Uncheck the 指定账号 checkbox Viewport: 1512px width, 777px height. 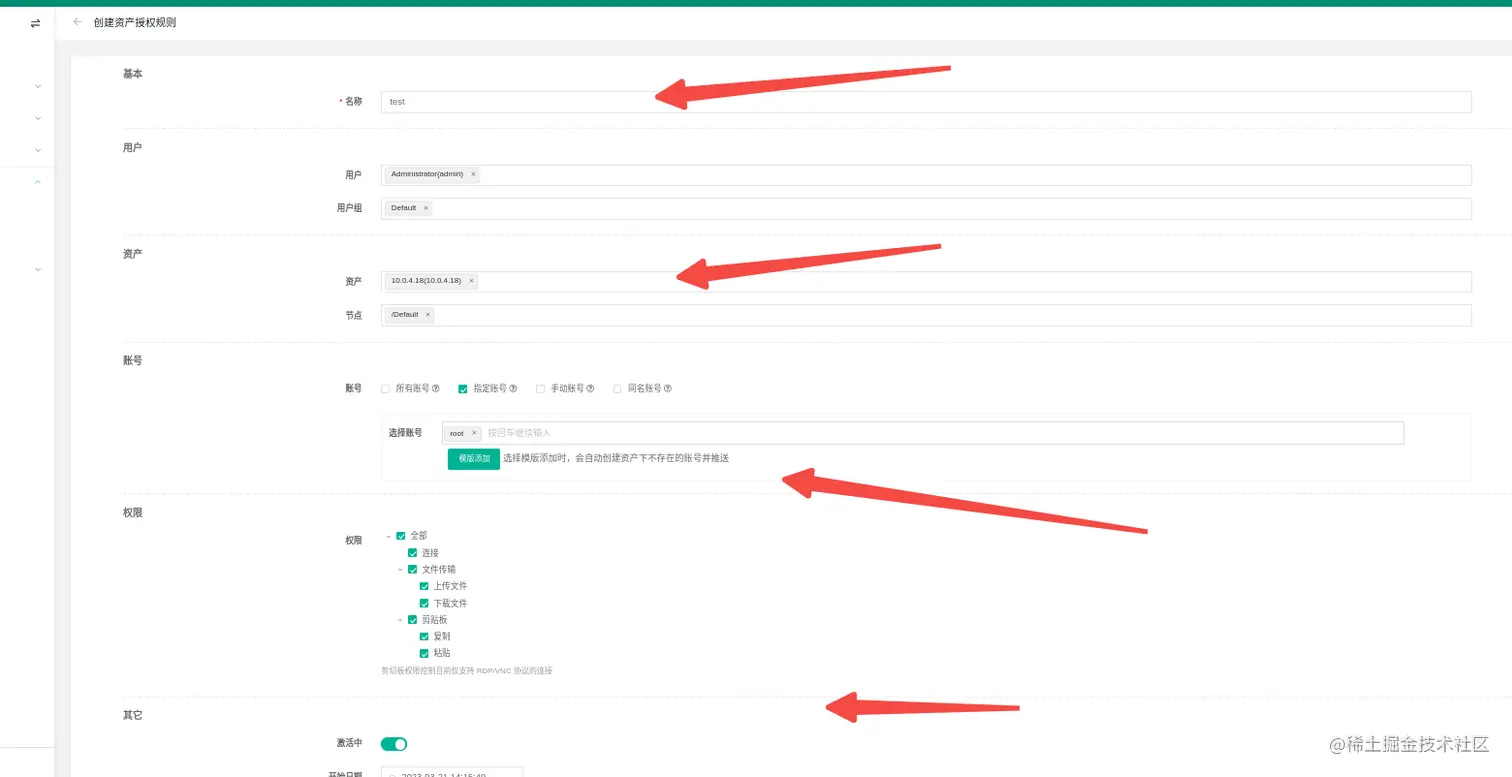tap(463, 388)
